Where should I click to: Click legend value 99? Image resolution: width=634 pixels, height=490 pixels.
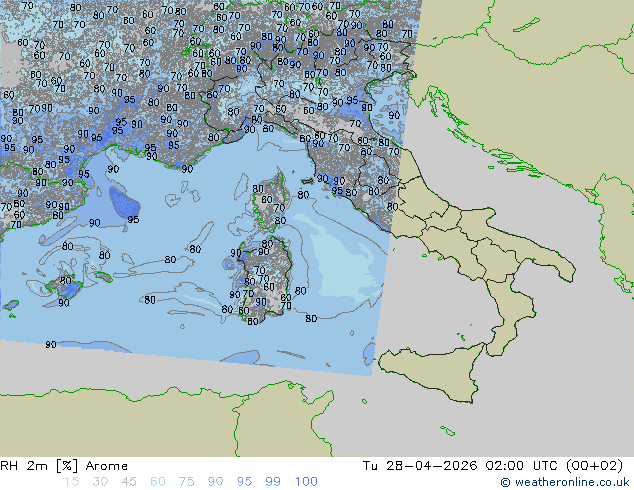coord(273,482)
